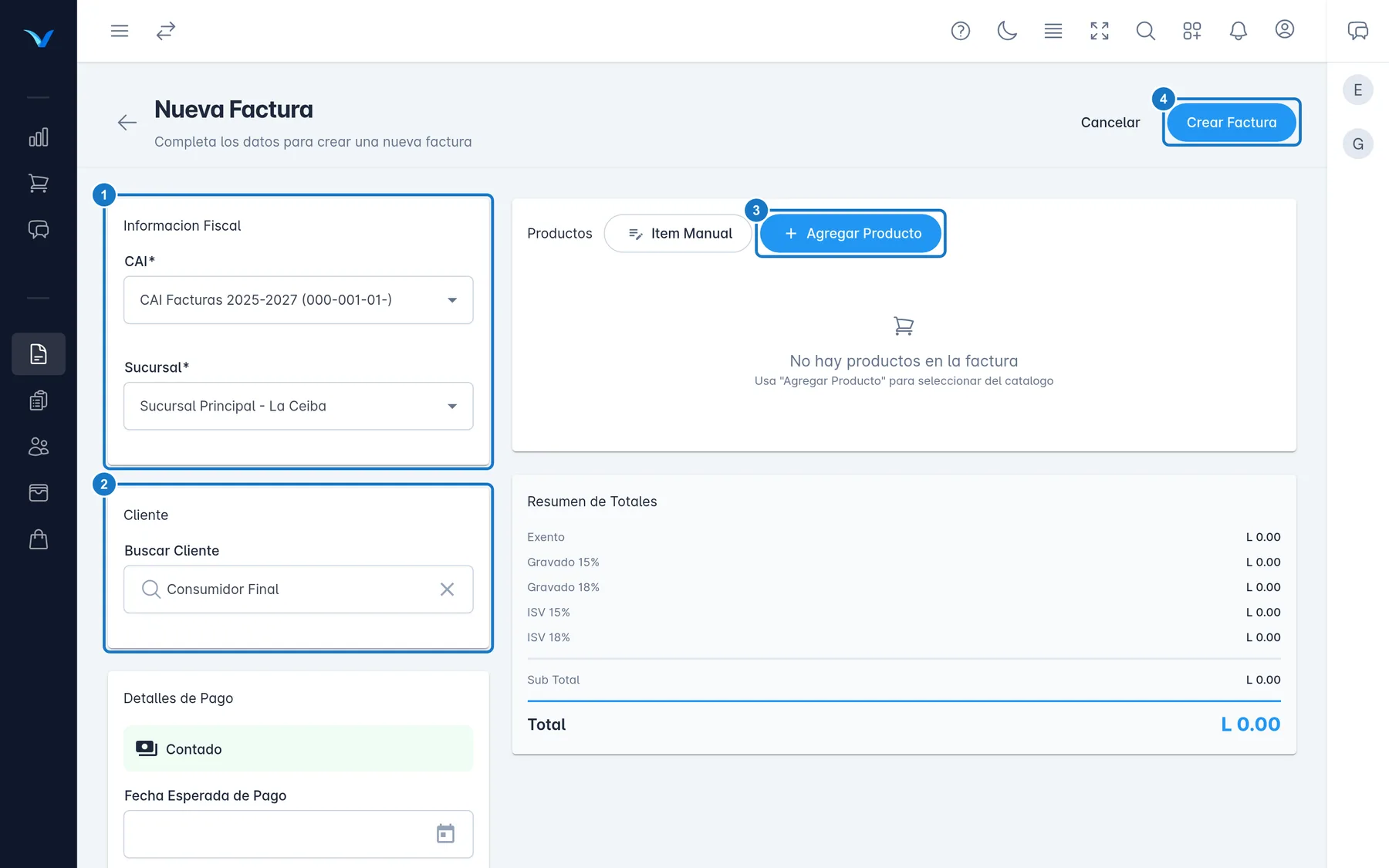Expand the Sucursal dropdown

[299, 406]
